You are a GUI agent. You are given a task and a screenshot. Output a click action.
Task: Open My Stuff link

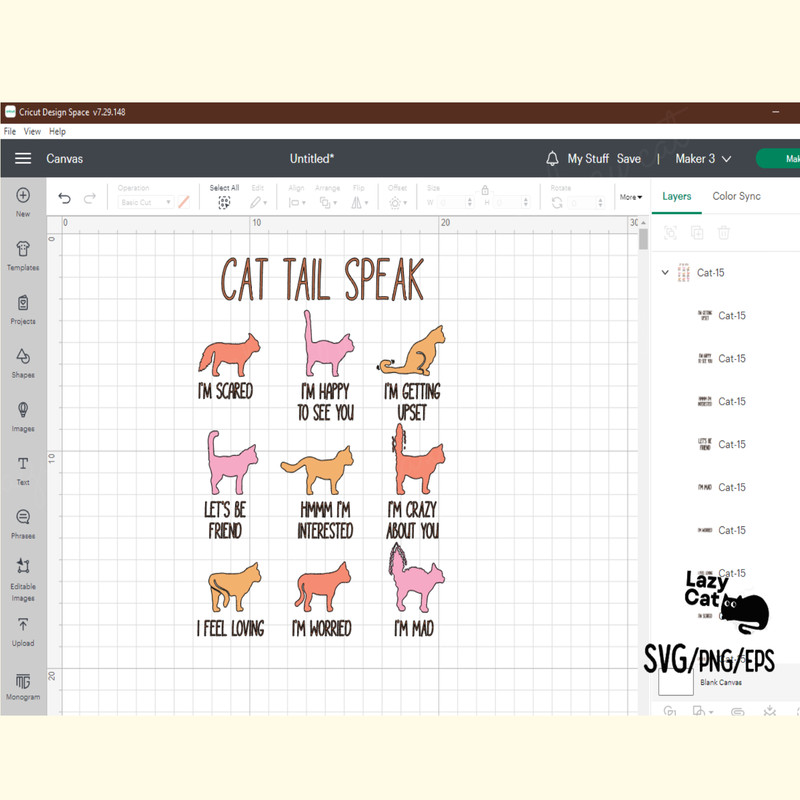pos(588,158)
